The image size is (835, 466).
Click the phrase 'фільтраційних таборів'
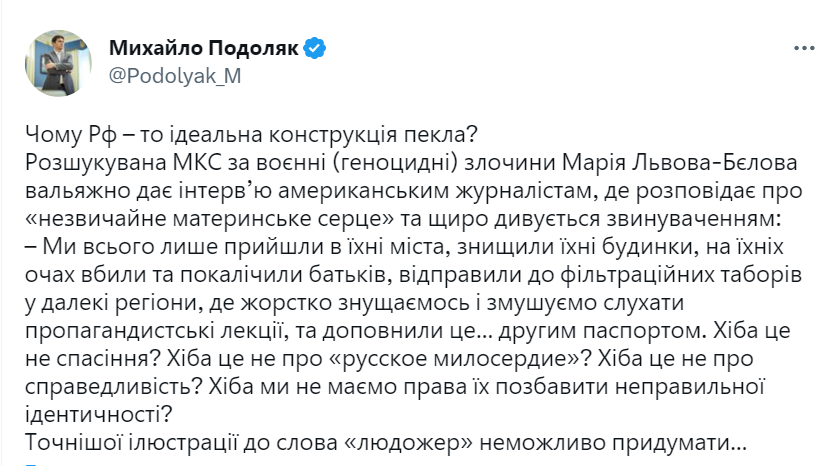click(681, 275)
